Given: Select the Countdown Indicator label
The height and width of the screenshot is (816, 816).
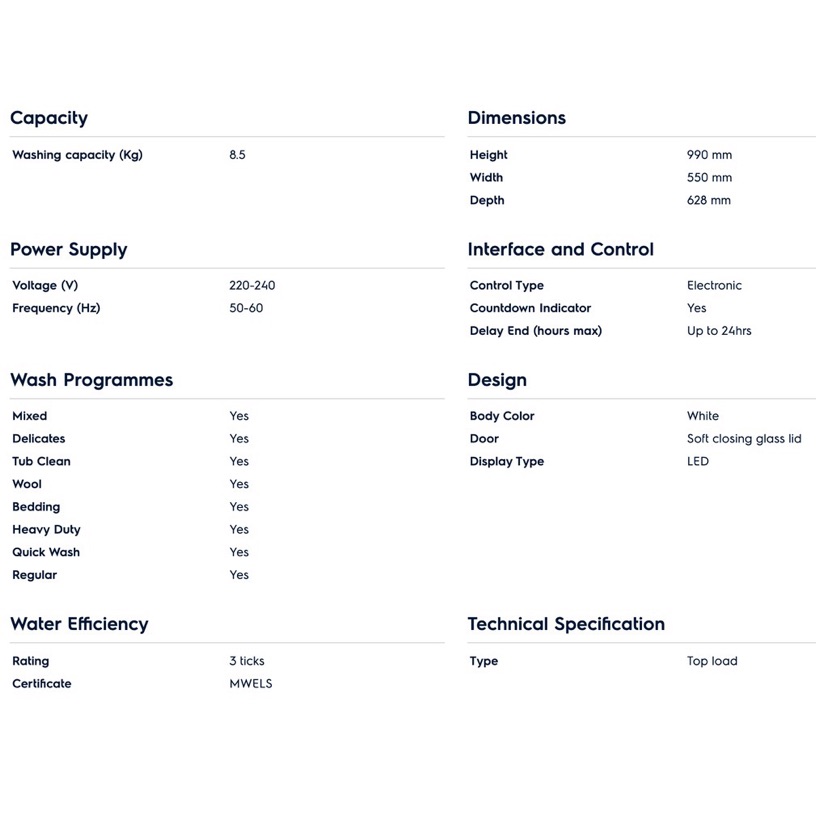Looking at the screenshot, I should pyautogui.click(x=530, y=308).
